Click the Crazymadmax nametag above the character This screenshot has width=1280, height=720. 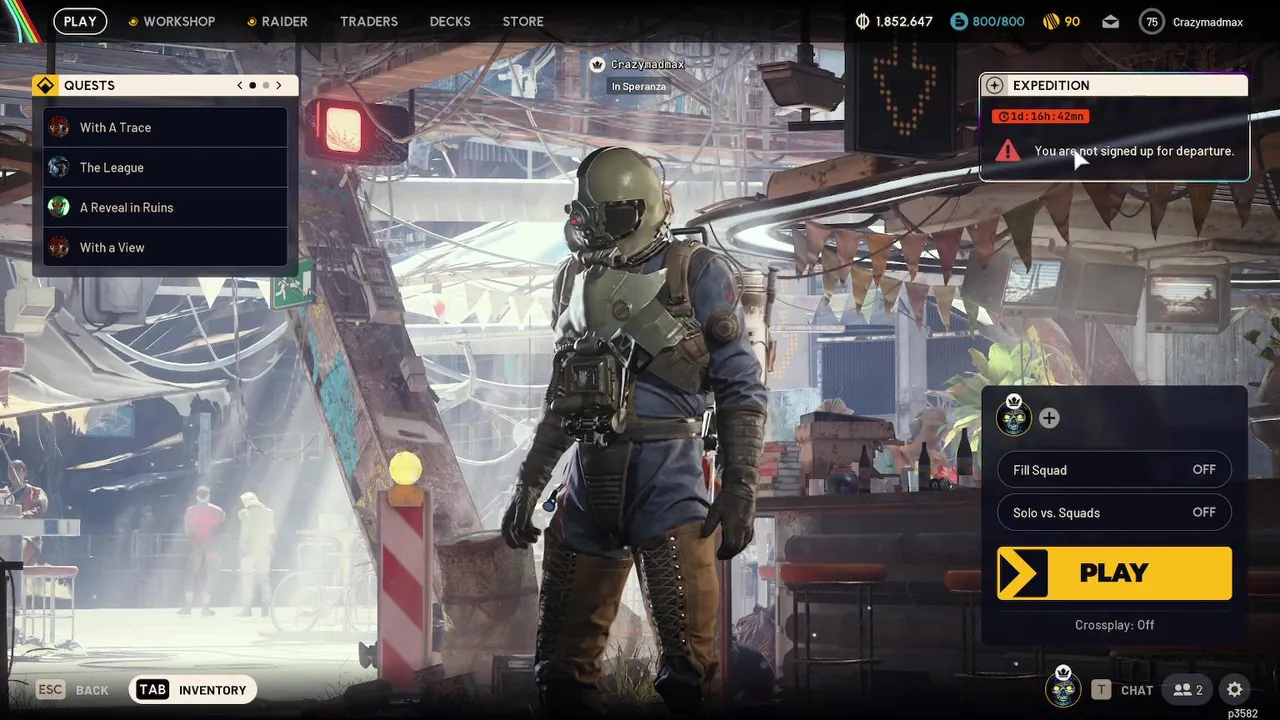pyautogui.click(x=648, y=64)
